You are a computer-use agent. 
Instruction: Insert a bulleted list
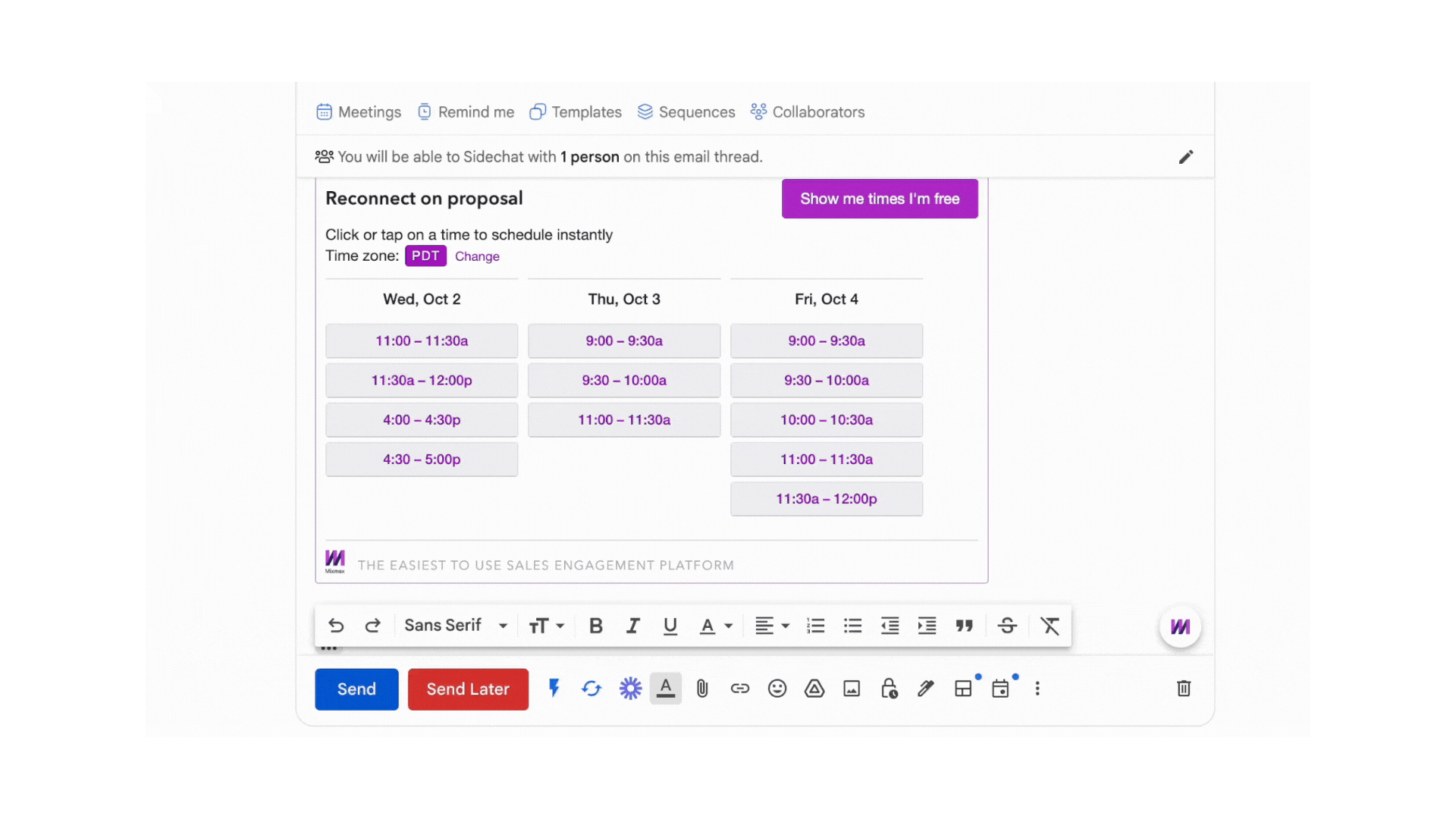(853, 626)
